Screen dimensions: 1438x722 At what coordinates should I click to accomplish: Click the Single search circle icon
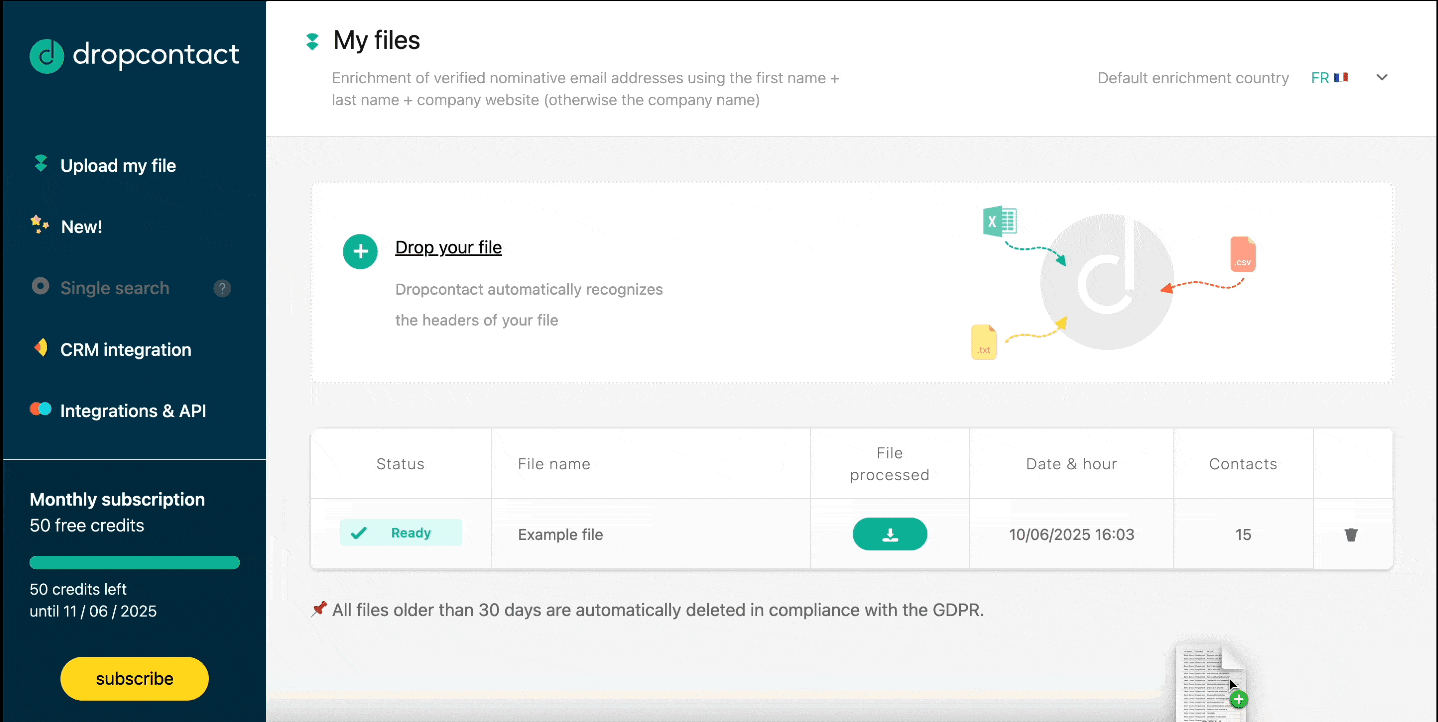click(40, 286)
